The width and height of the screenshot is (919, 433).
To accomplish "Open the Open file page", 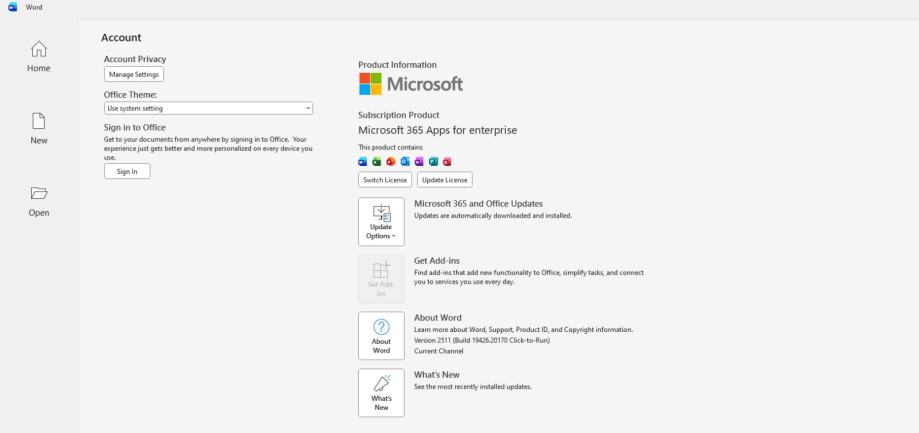I will [x=39, y=202].
